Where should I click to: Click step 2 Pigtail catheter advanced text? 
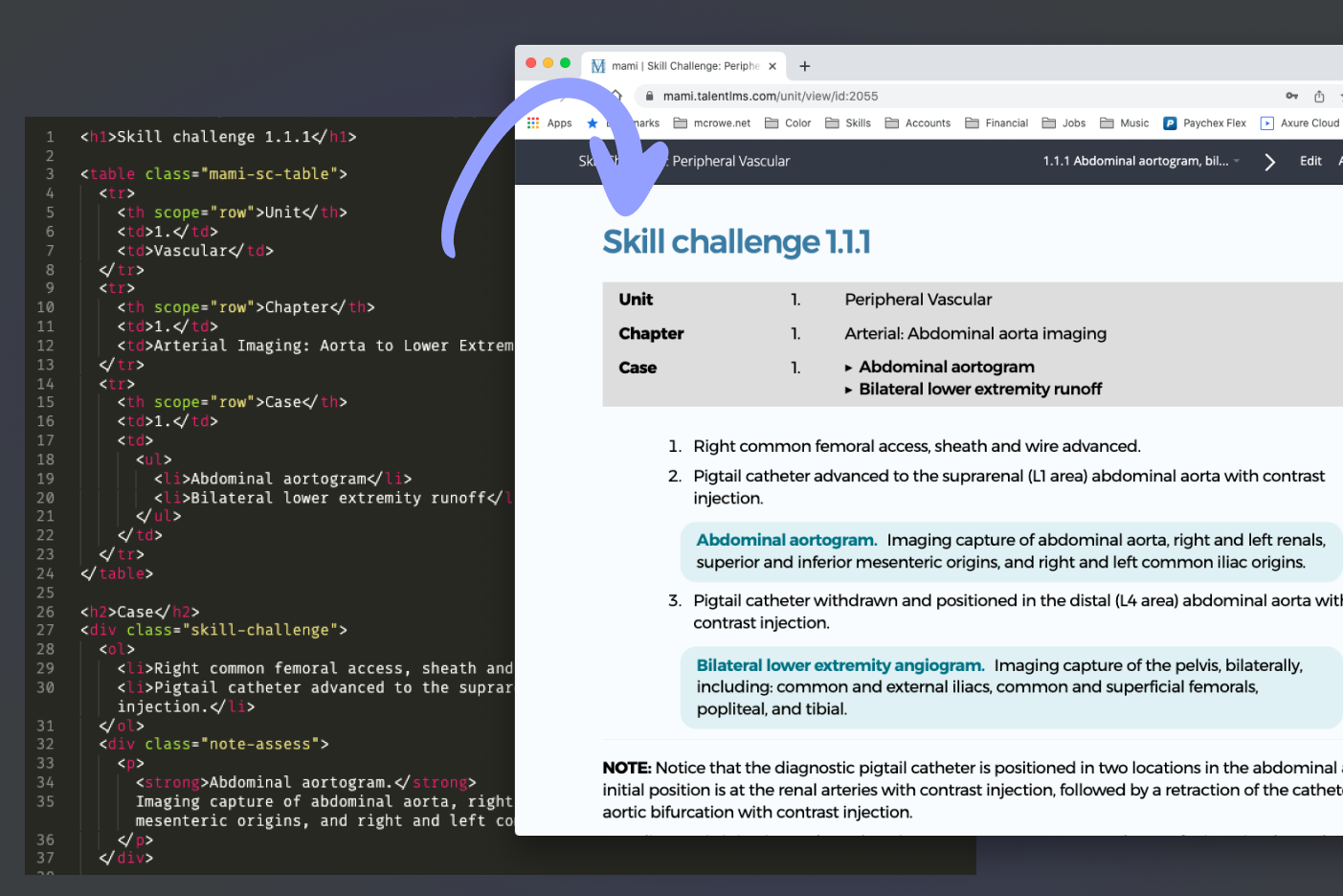pos(1009,487)
